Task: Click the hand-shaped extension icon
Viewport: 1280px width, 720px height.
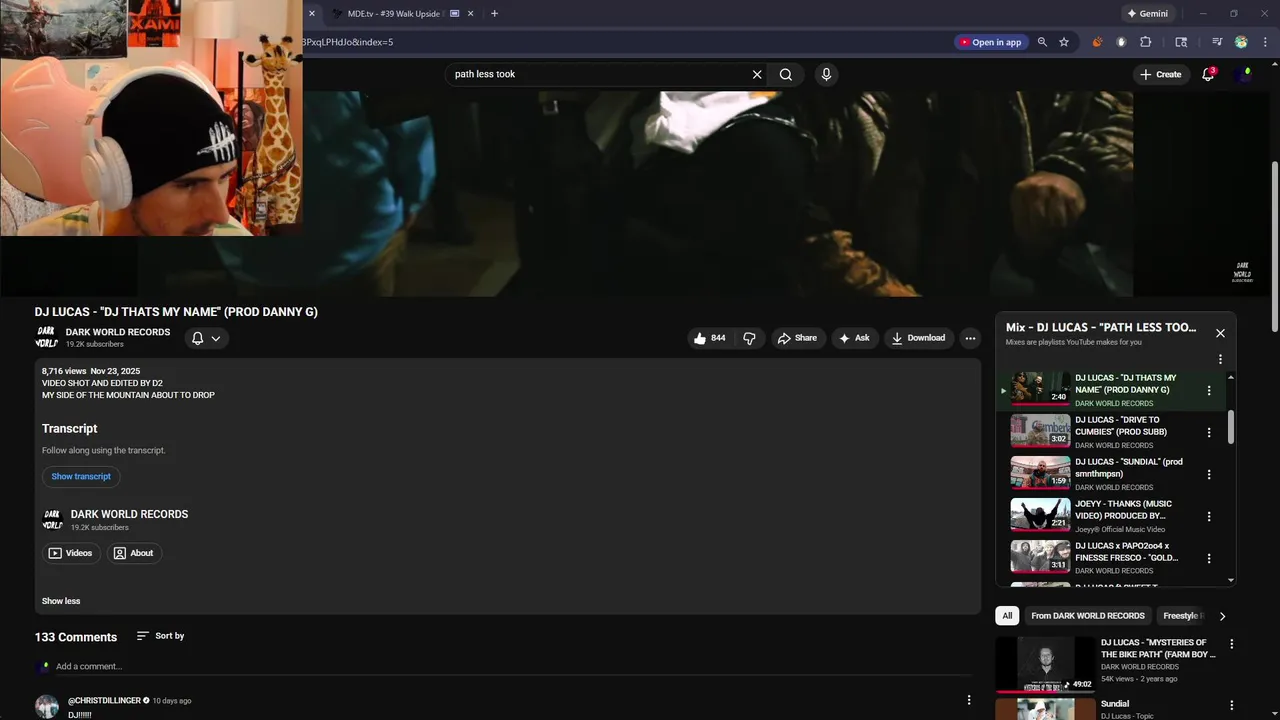Action: (1121, 42)
